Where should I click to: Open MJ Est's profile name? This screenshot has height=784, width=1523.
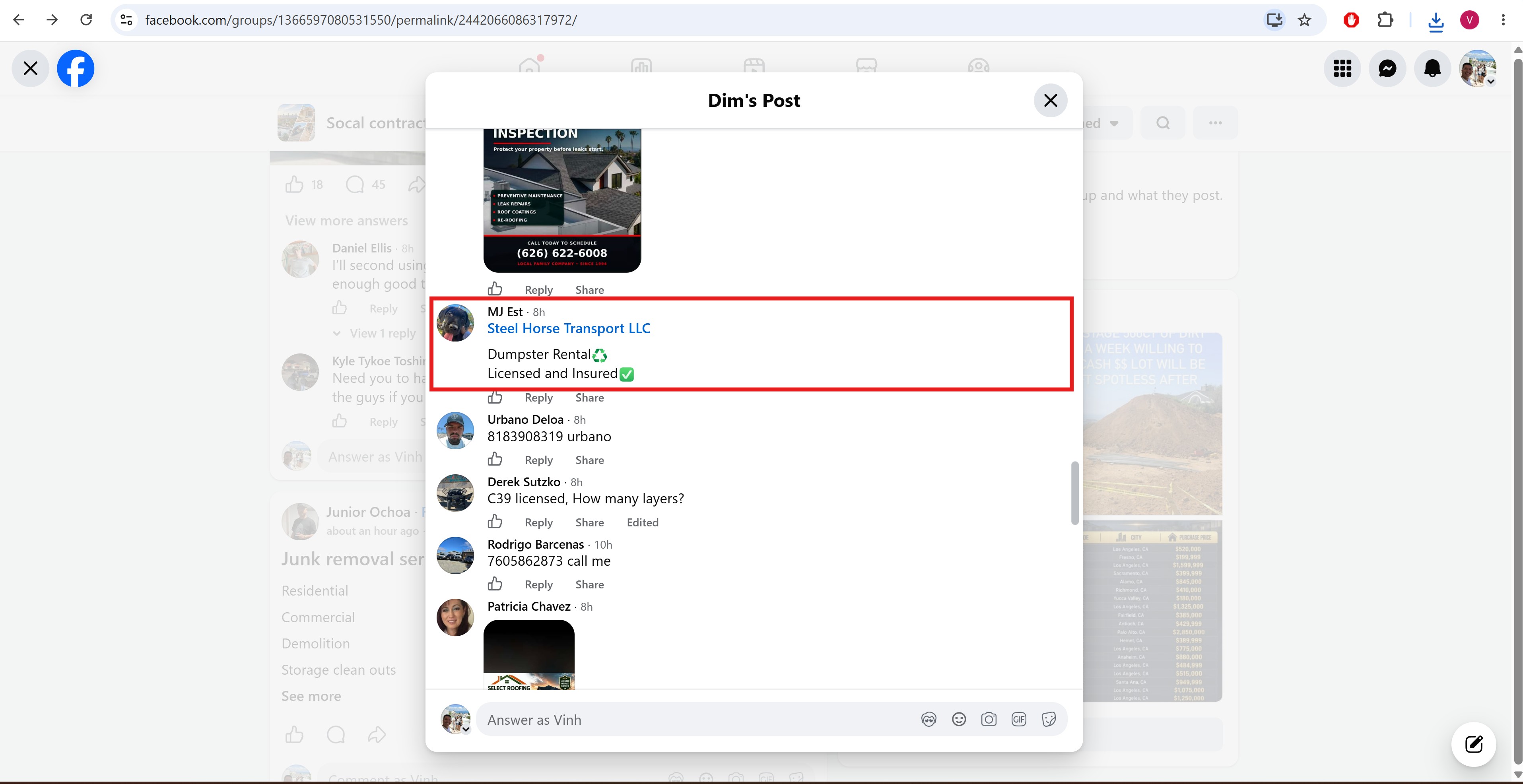tap(505, 312)
